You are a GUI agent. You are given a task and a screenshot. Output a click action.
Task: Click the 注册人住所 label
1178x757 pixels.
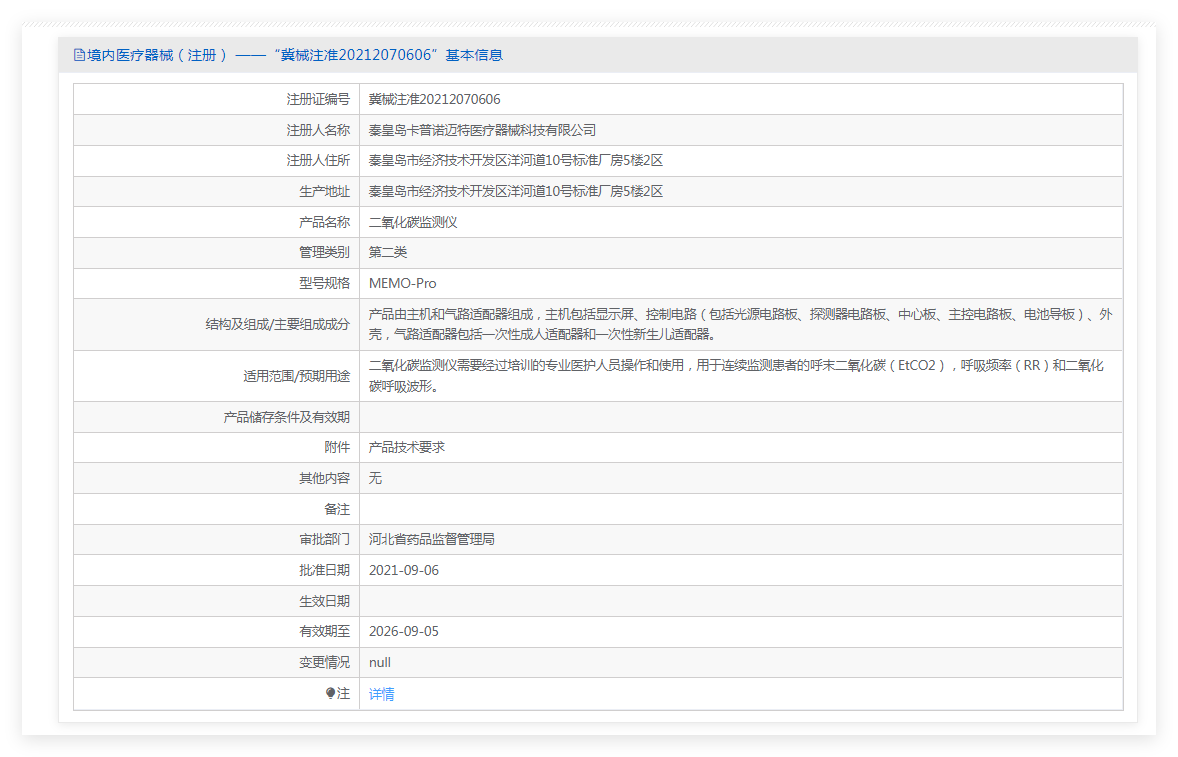coord(318,161)
